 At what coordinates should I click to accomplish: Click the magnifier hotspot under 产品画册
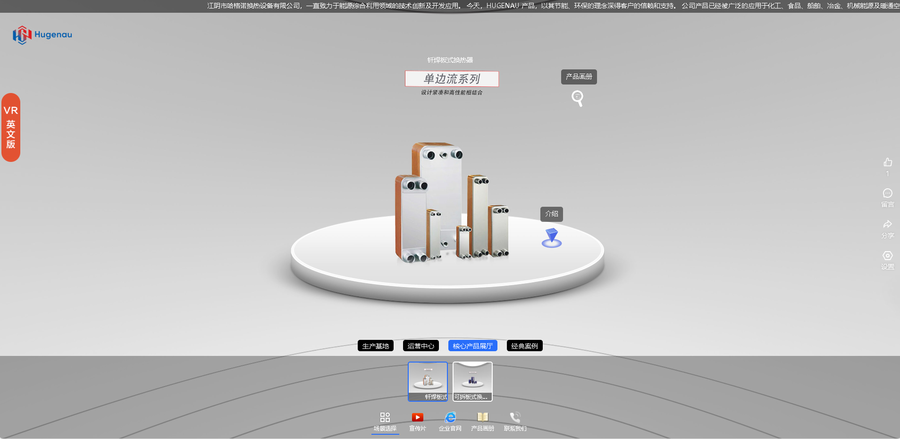click(x=578, y=98)
